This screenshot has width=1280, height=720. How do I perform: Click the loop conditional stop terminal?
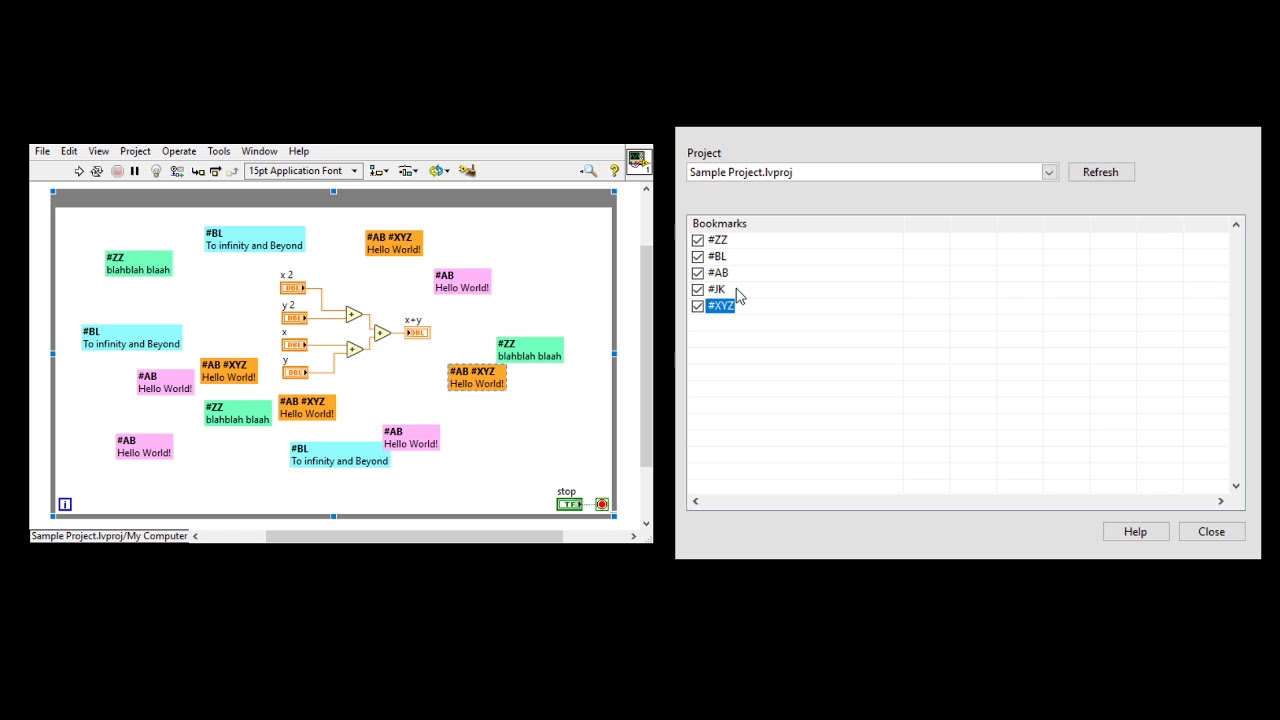click(602, 504)
